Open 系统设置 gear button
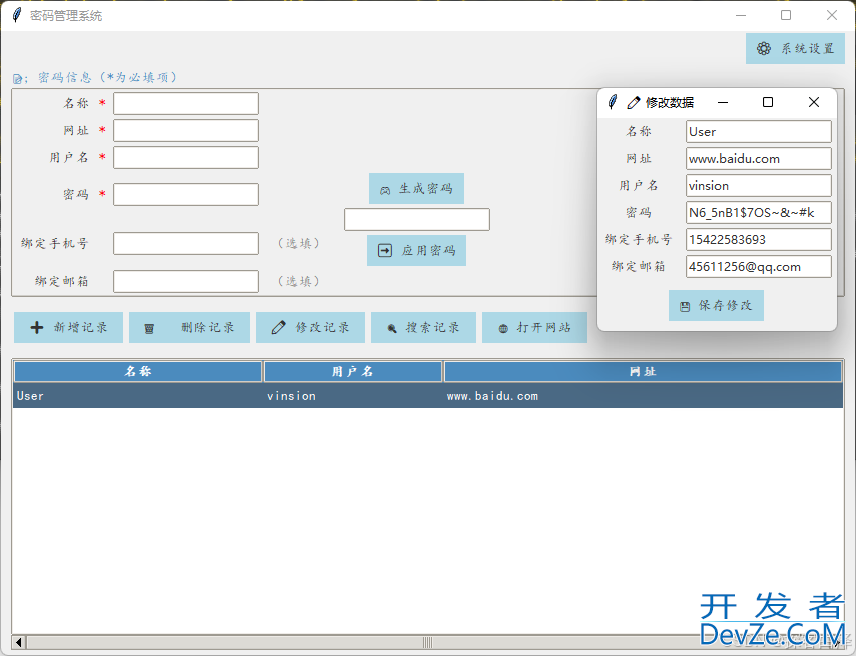 point(795,49)
